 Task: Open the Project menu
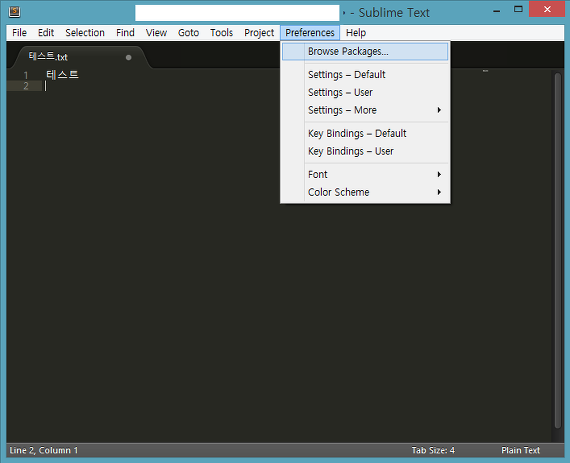(259, 33)
